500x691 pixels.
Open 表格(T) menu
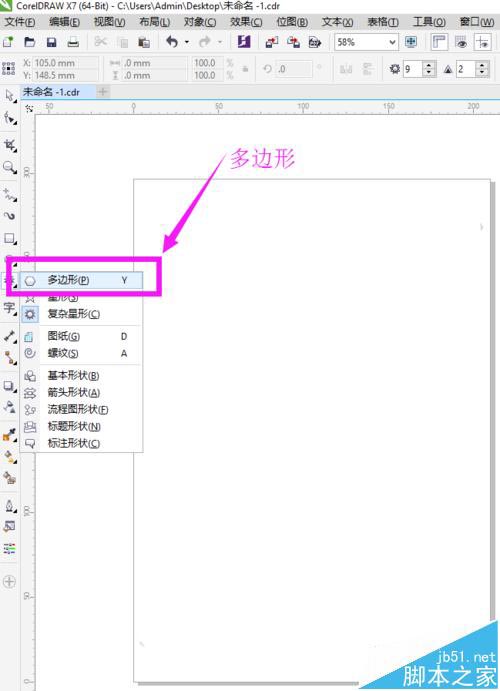click(383, 22)
